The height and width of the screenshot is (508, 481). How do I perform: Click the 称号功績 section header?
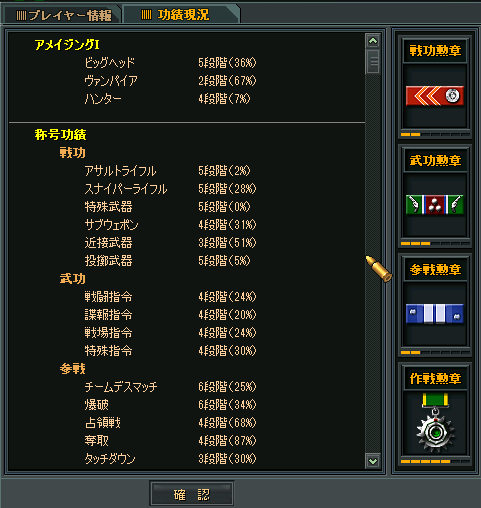click(60, 135)
